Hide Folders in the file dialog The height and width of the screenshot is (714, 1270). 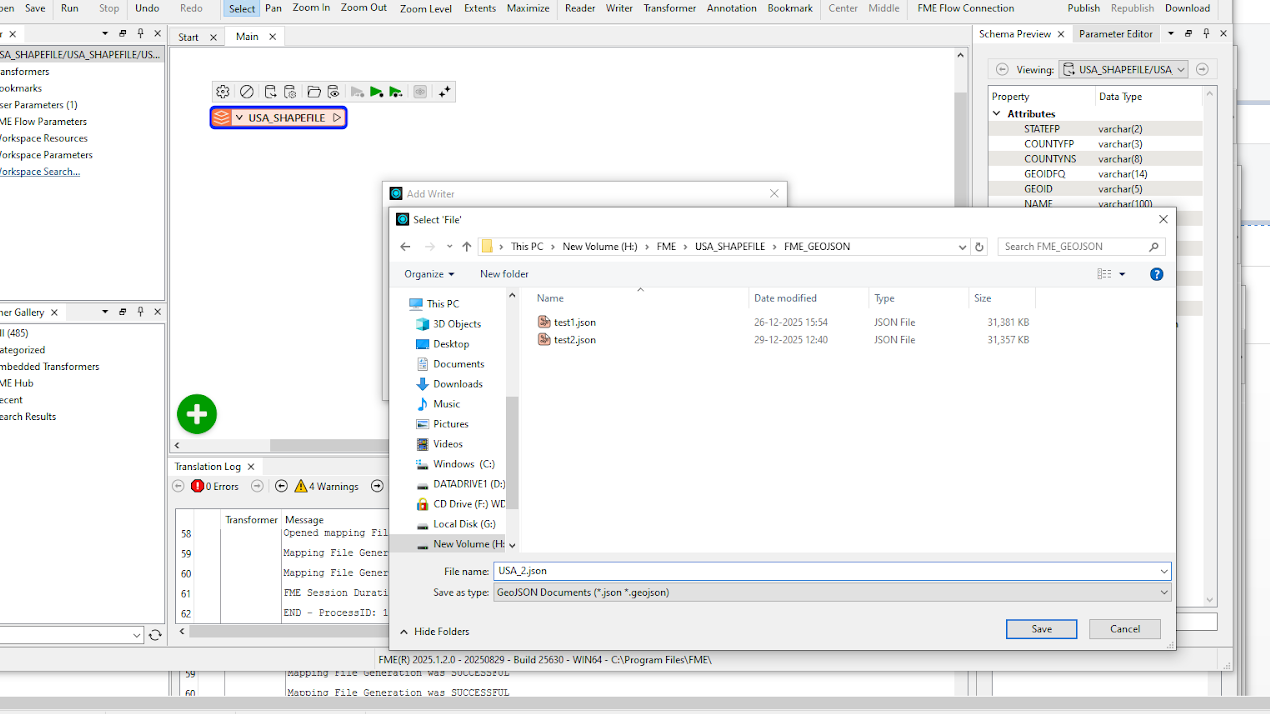coord(435,632)
